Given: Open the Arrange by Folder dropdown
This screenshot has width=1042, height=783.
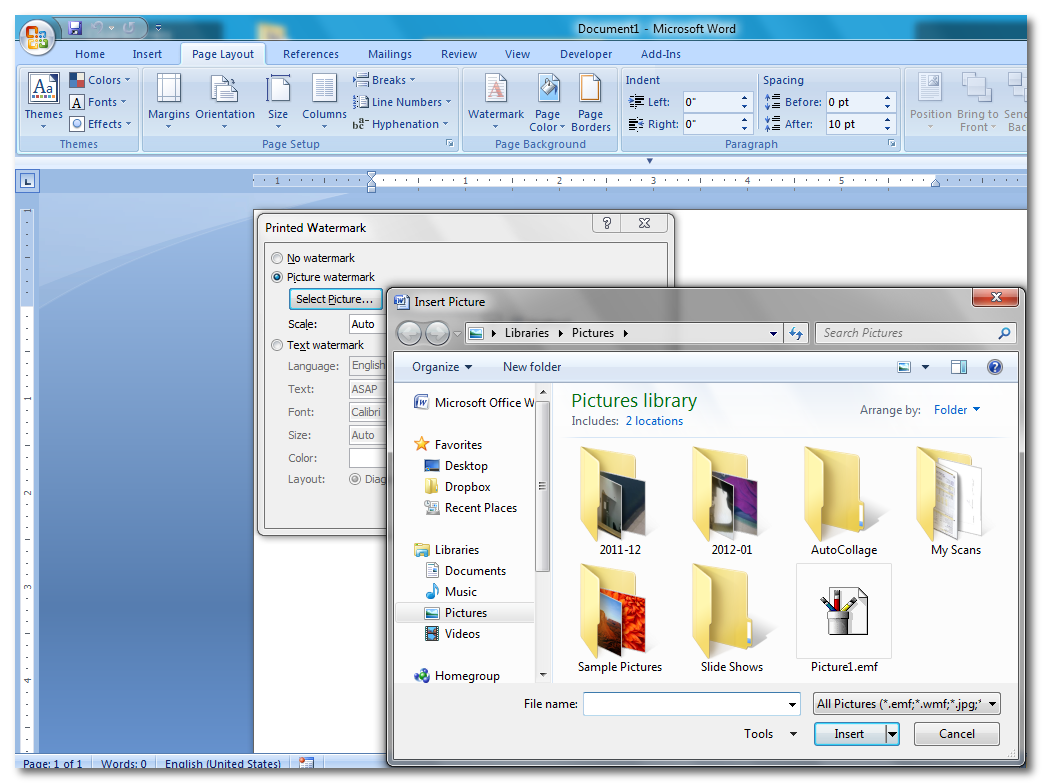Looking at the screenshot, I should (x=957, y=410).
